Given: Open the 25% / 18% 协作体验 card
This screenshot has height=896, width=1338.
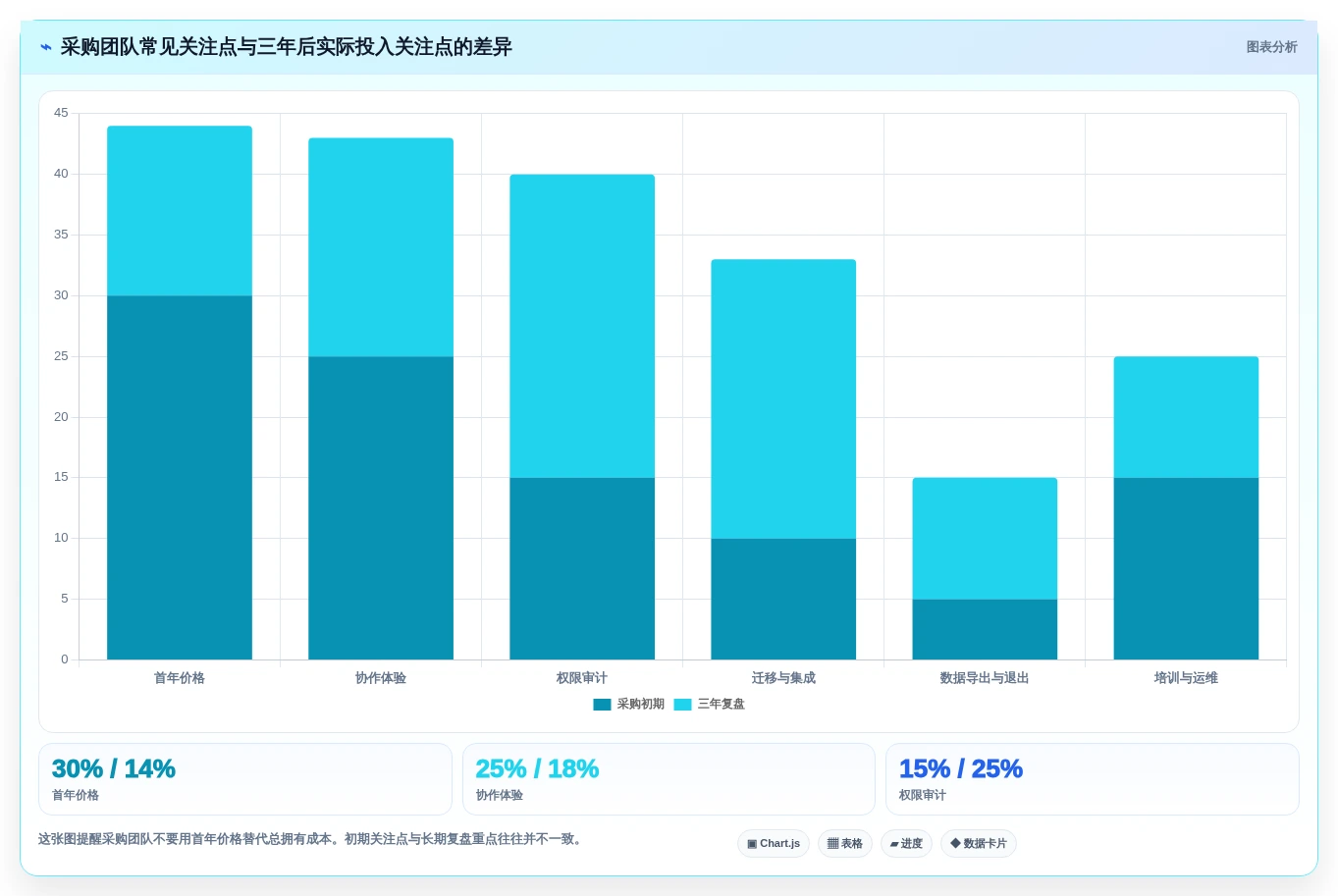Looking at the screenshot, I should [x=669, y=779].
